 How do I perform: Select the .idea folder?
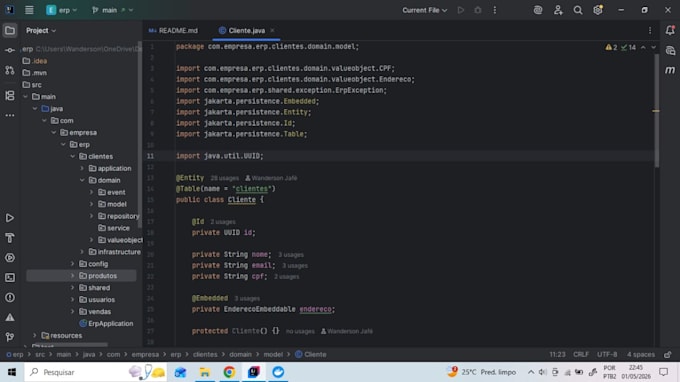tap(35, 61)
